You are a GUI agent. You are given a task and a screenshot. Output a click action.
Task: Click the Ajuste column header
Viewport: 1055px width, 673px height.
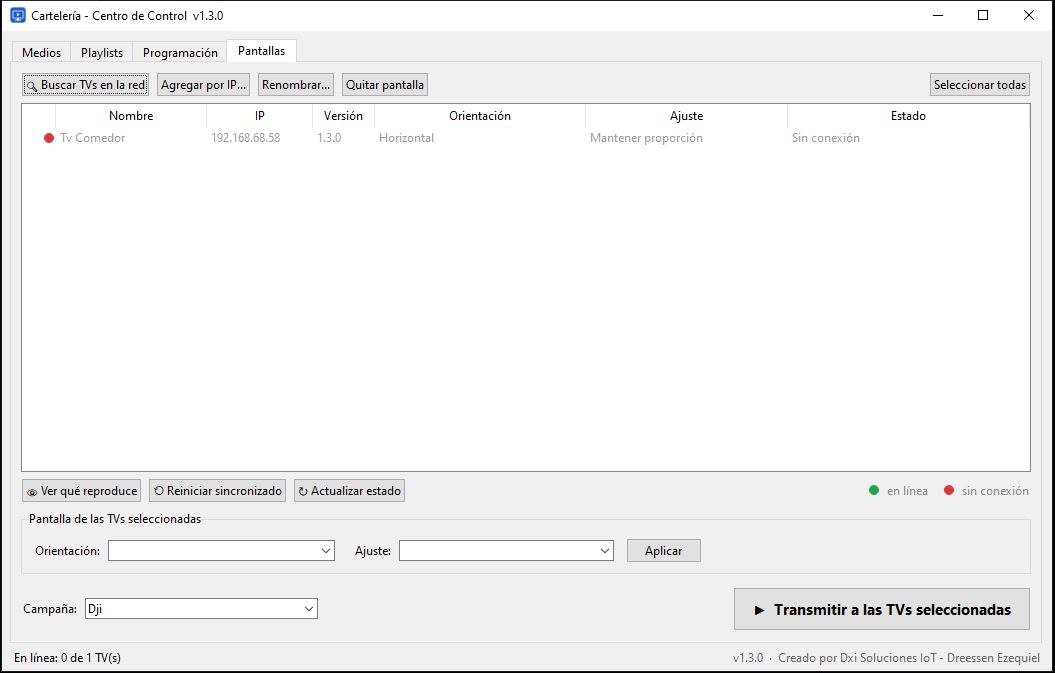coord(686,116)
